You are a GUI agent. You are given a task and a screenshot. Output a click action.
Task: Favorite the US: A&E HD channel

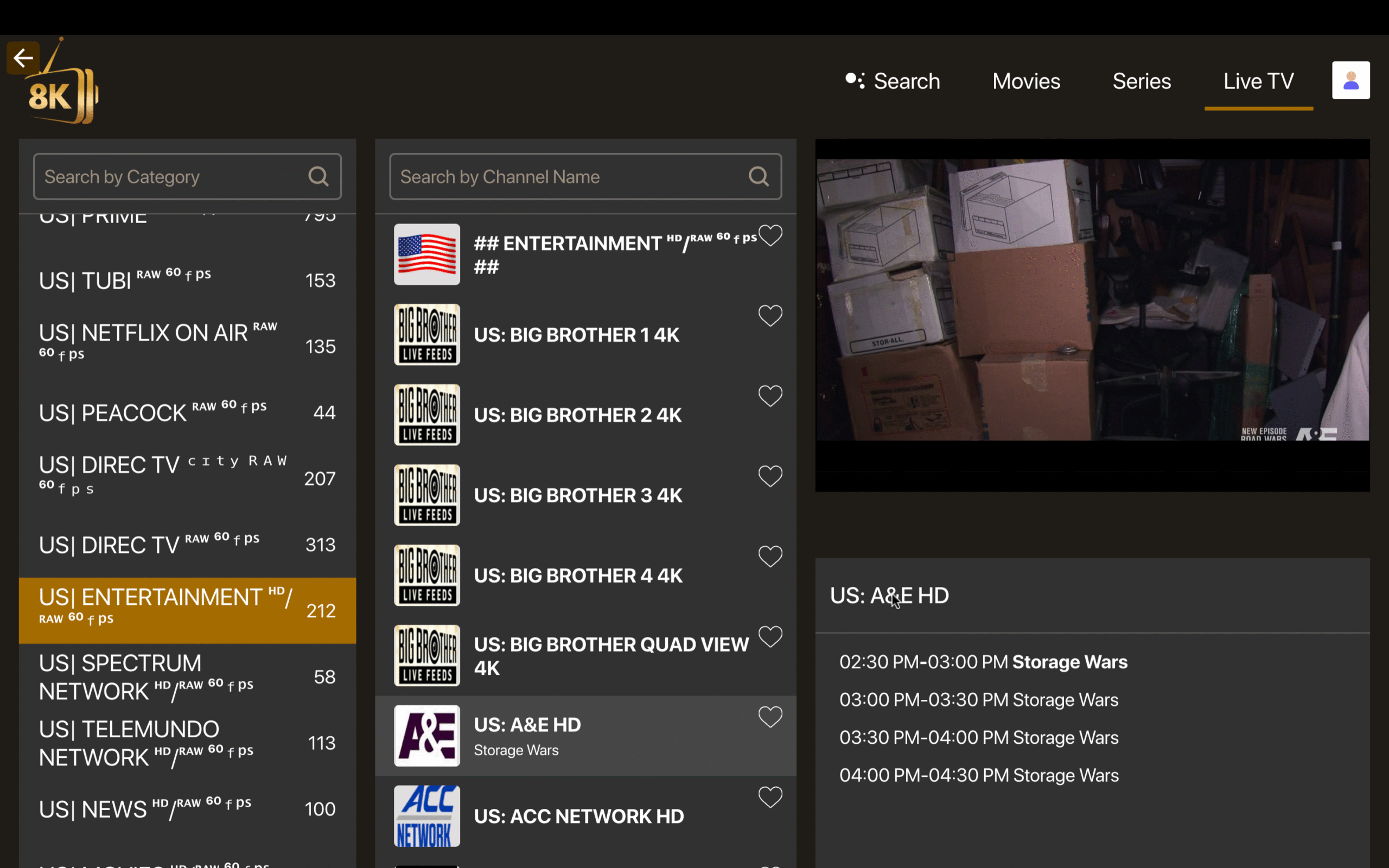point(770,717)
